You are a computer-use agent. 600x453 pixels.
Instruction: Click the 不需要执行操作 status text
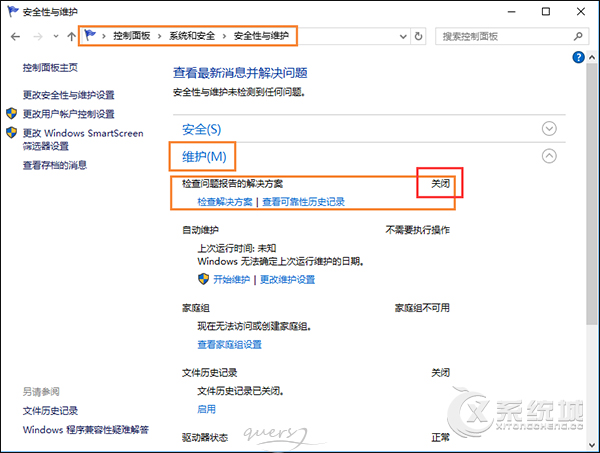point(417,230)
